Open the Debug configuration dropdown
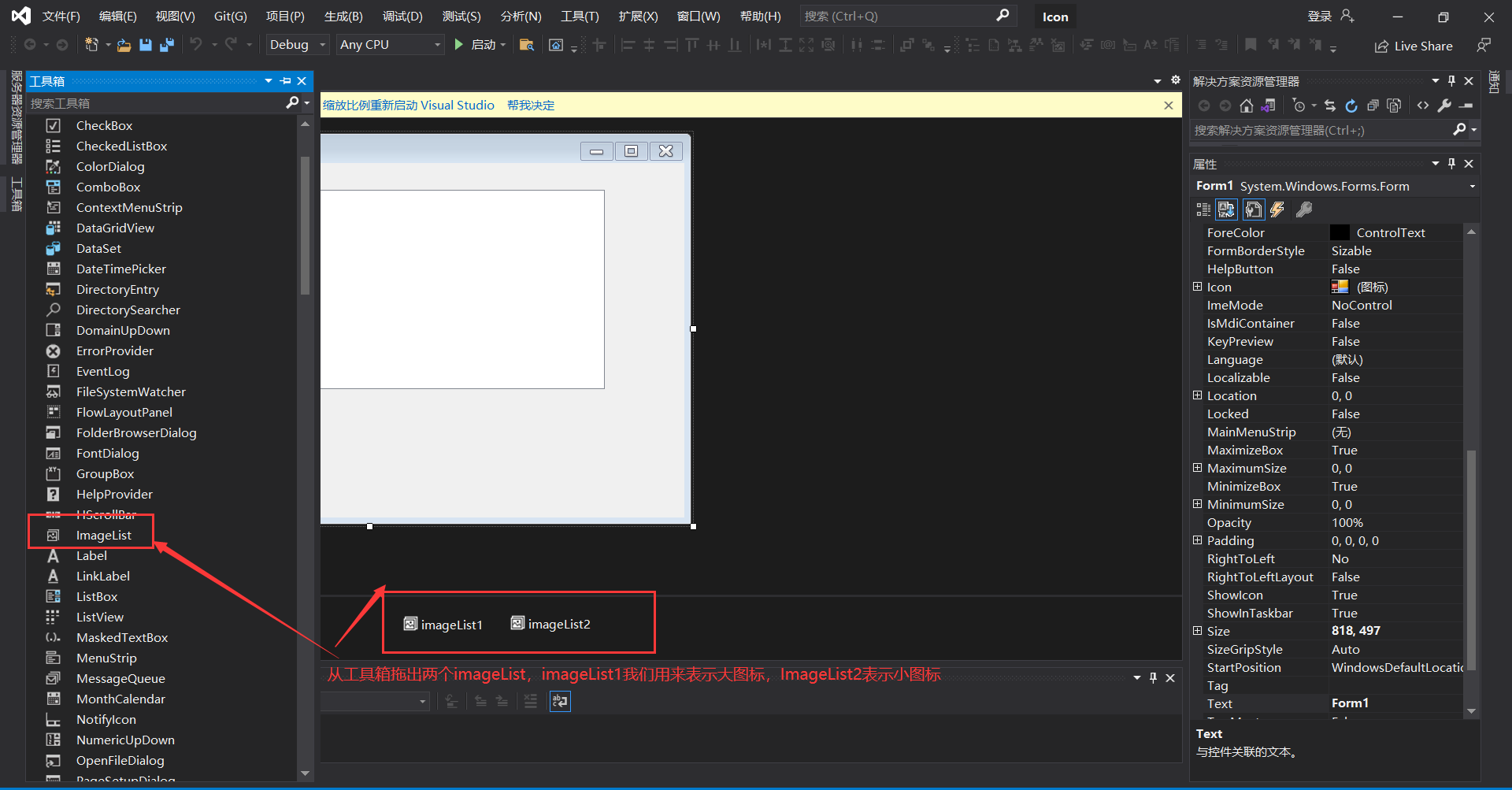 297,45
